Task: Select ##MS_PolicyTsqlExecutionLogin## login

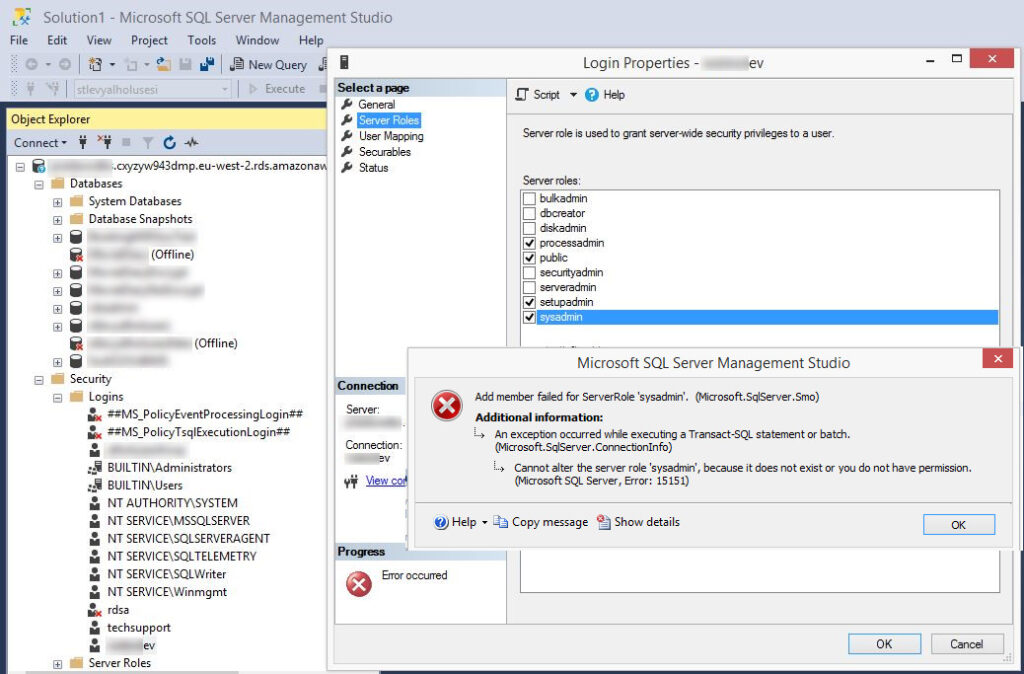Action: coord(199,432)
